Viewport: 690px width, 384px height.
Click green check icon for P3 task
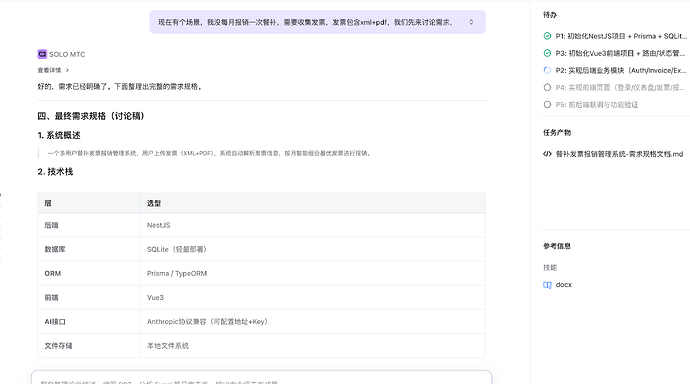[x=547, y=53]
